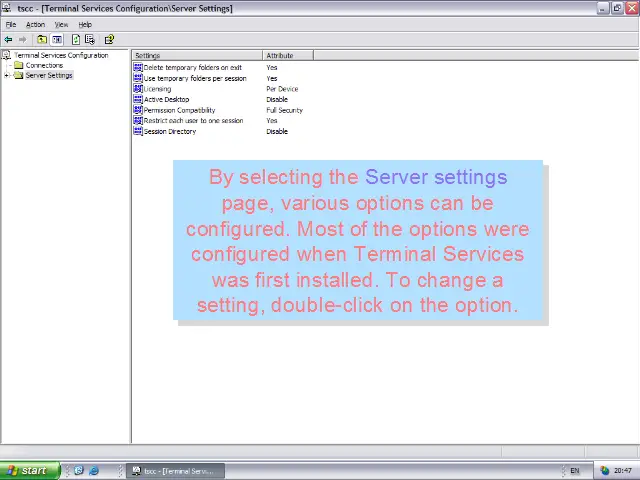Screen dimensions: 640x480
Task: Click the Yes value for Restrict each user
Action: (271, 120)
